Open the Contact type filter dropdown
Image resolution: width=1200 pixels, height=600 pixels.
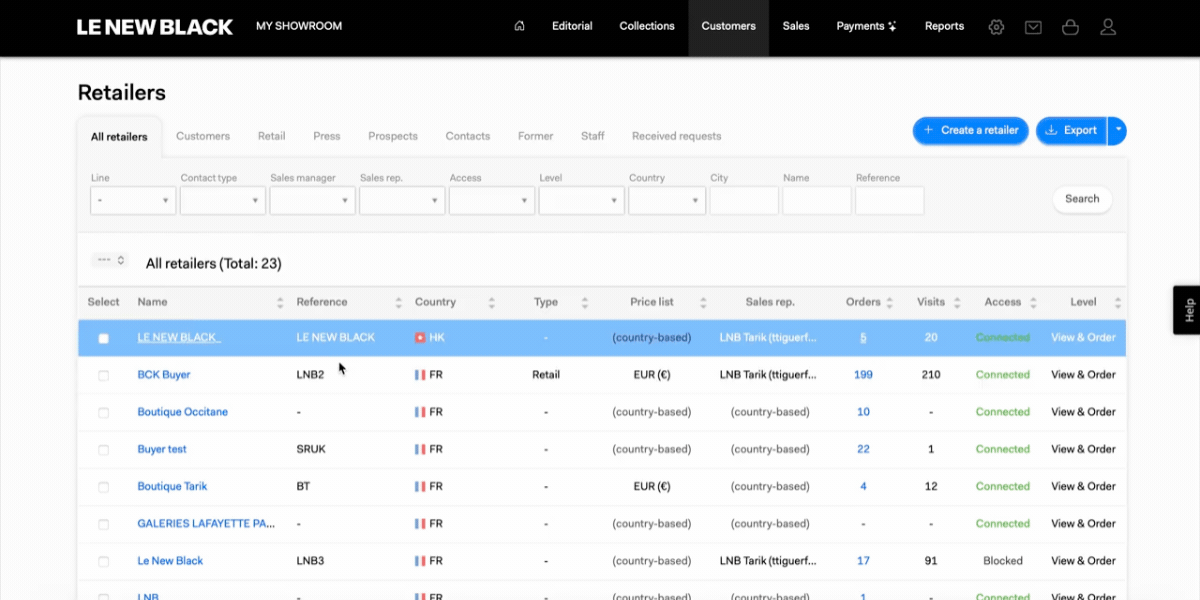(222, 200)
